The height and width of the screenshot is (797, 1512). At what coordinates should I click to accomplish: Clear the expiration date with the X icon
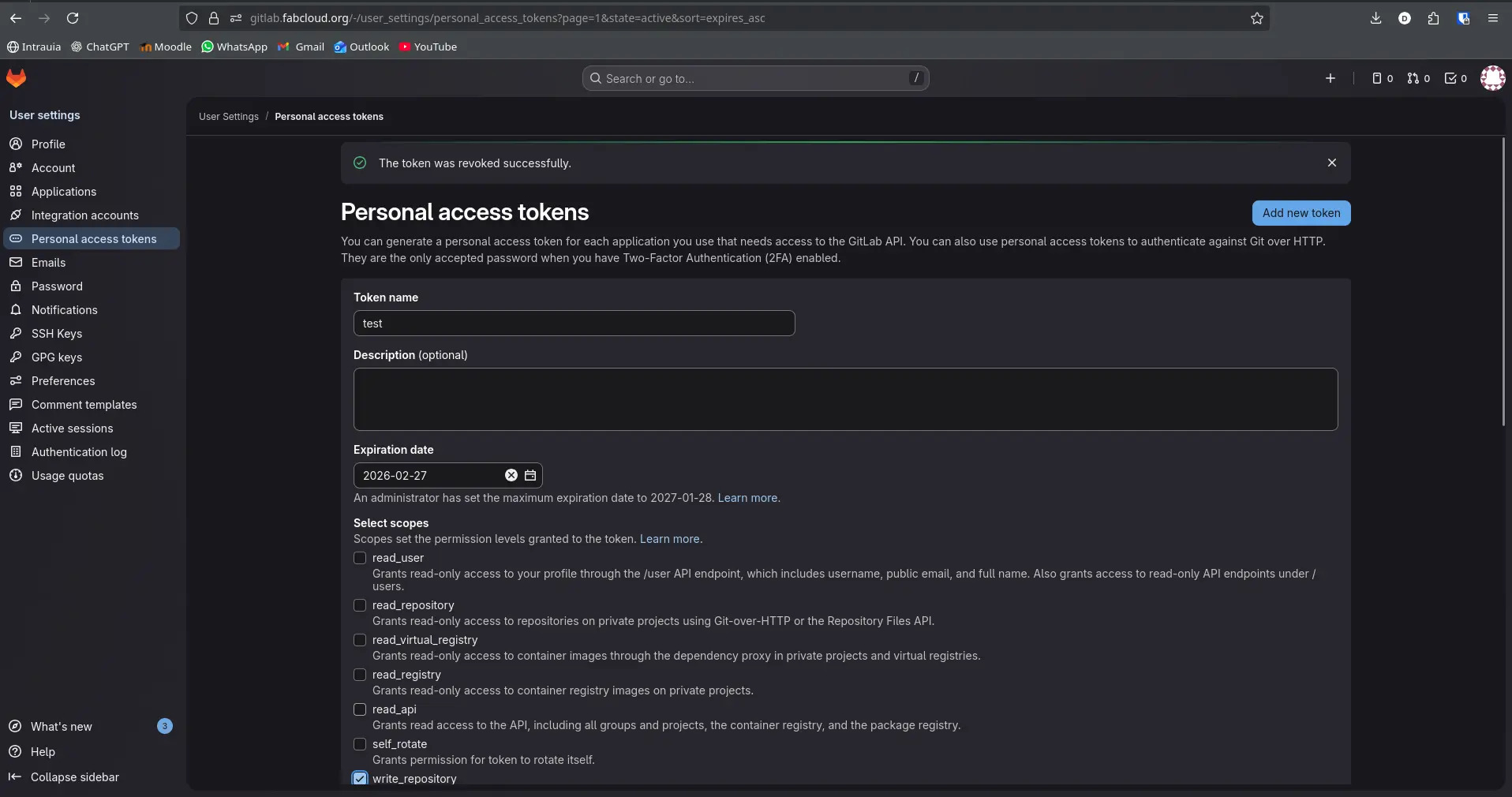point(511,475)
